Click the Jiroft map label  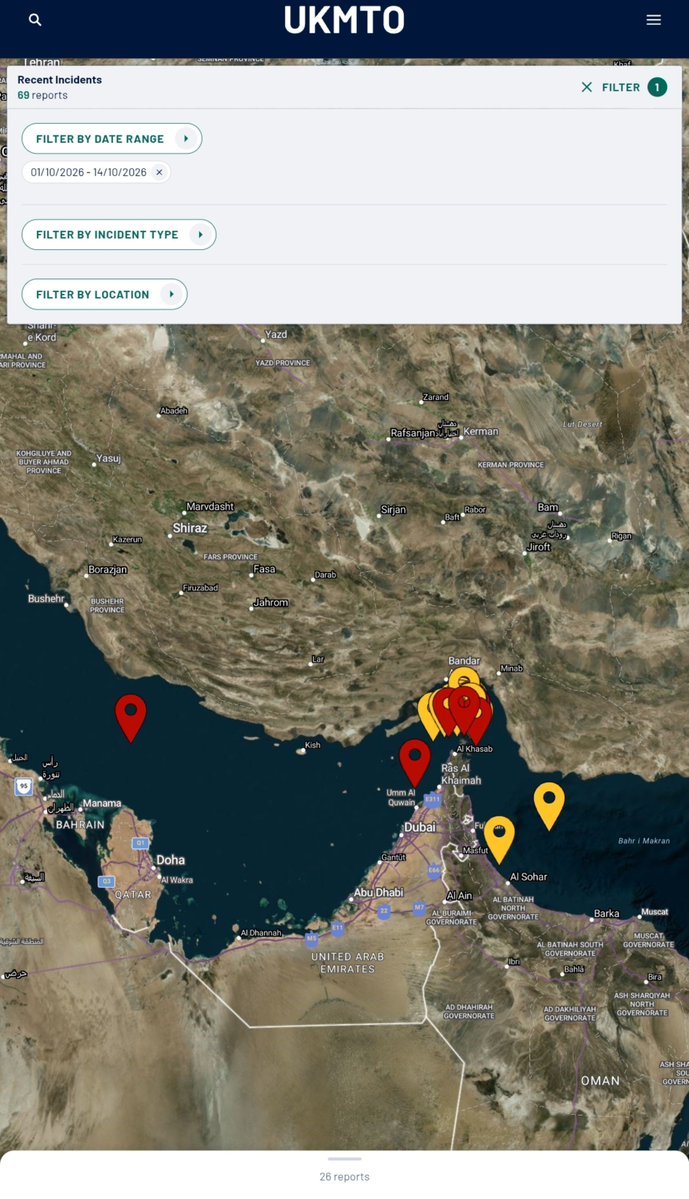538,547
